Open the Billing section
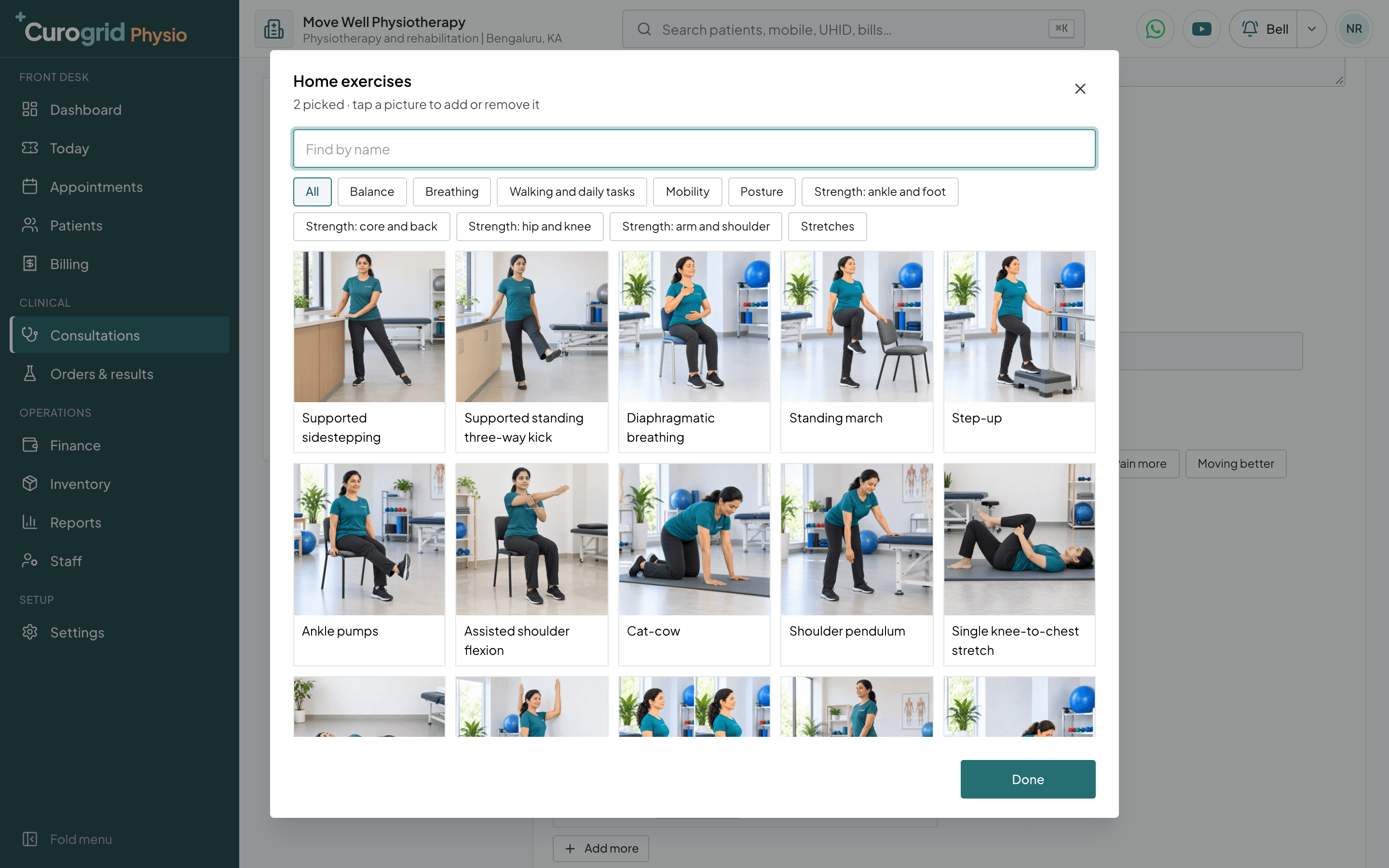Screen dimensions: 1389x868 [x=120, y=263]
